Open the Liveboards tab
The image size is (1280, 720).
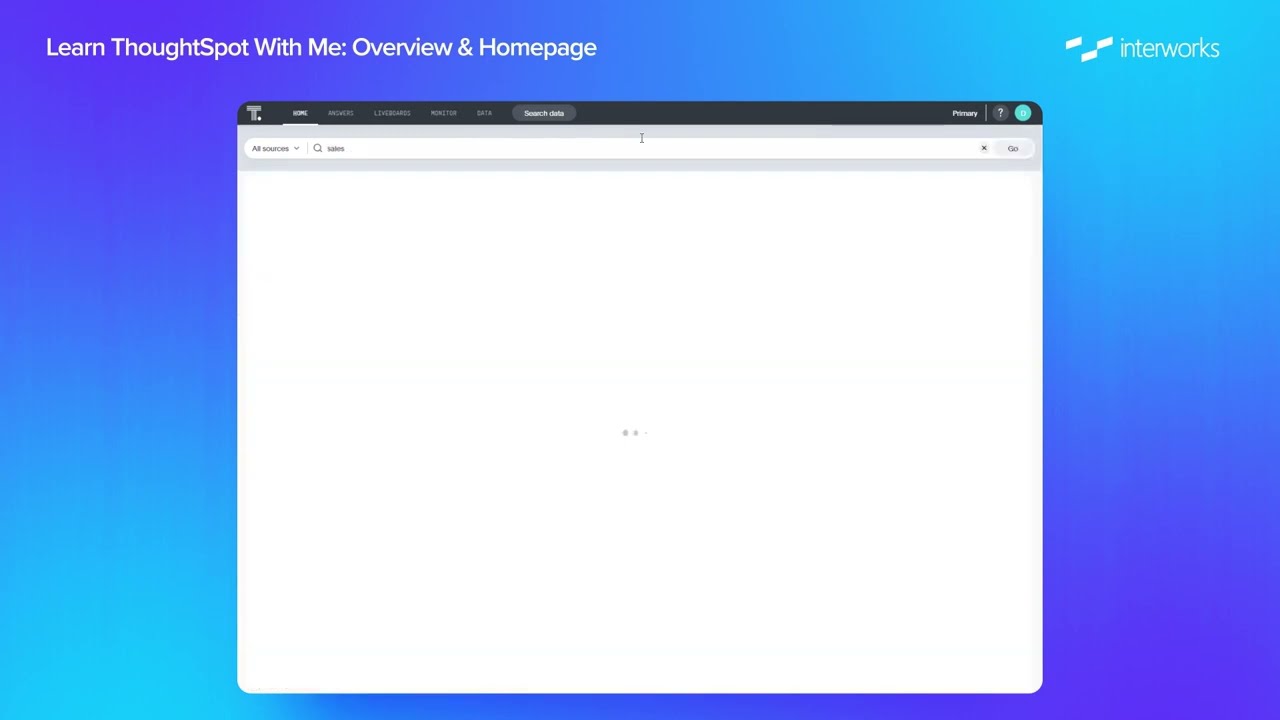(392, 113)
